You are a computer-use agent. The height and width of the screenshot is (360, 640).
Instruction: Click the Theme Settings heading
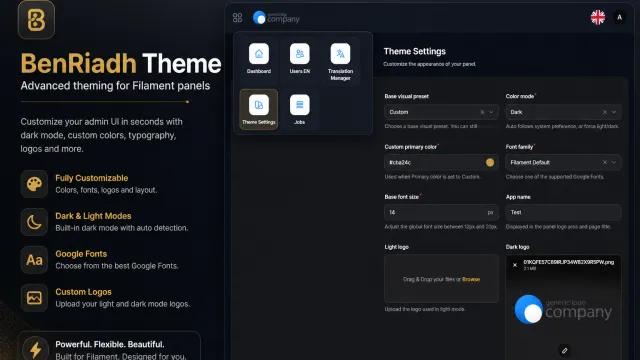click(x=414, y=51)
